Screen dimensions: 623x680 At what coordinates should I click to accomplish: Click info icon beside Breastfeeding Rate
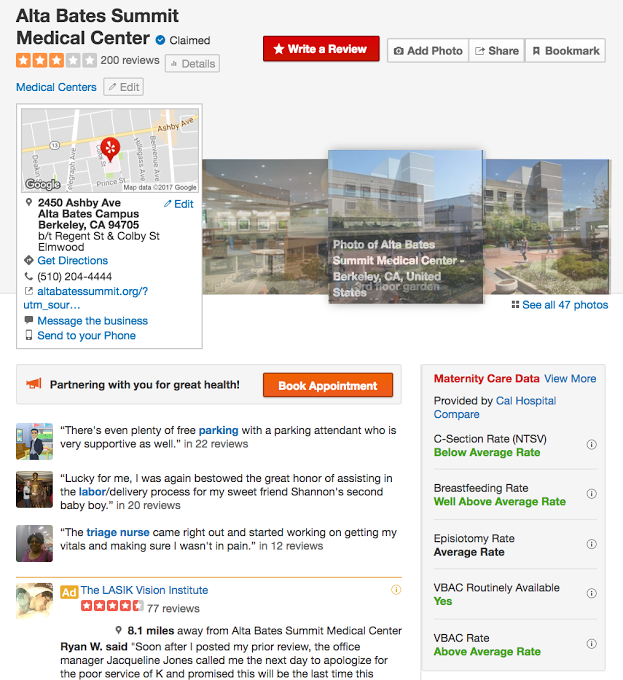591,494
